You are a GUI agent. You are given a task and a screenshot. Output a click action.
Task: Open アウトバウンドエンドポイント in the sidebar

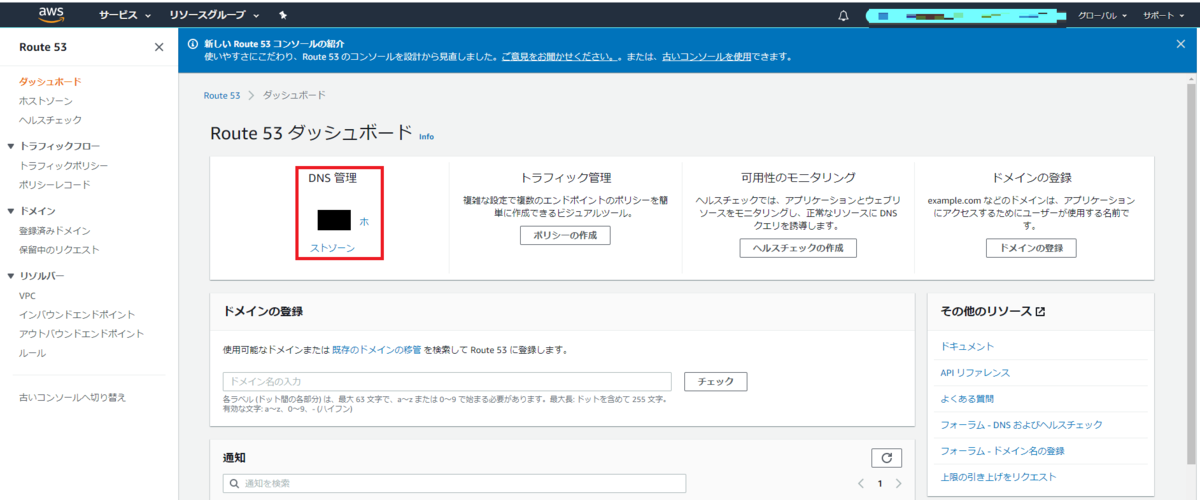coord(82,334)
